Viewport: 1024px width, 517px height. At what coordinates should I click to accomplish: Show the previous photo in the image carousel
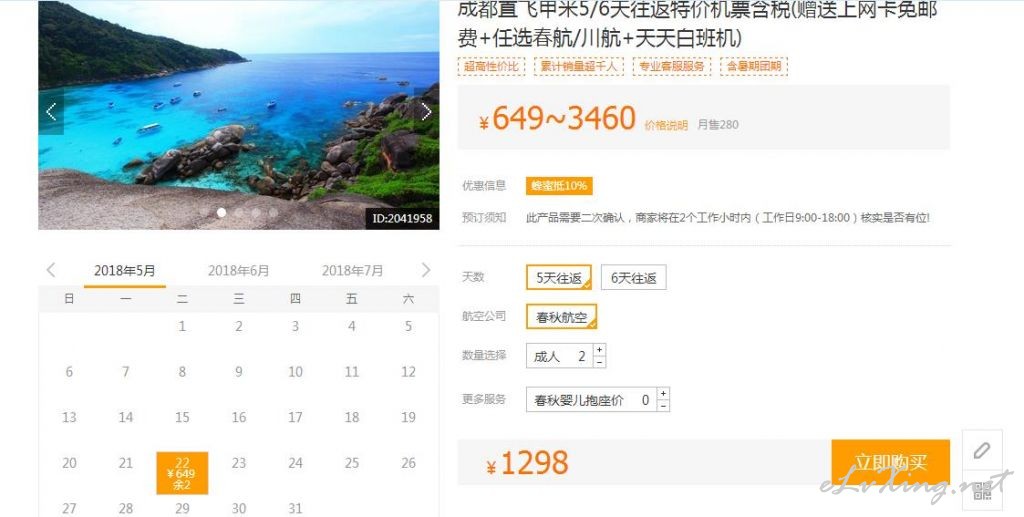(51, 112)
